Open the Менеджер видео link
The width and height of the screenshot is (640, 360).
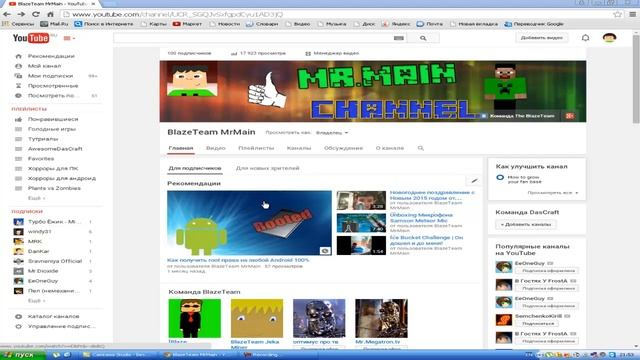[332, 53]
